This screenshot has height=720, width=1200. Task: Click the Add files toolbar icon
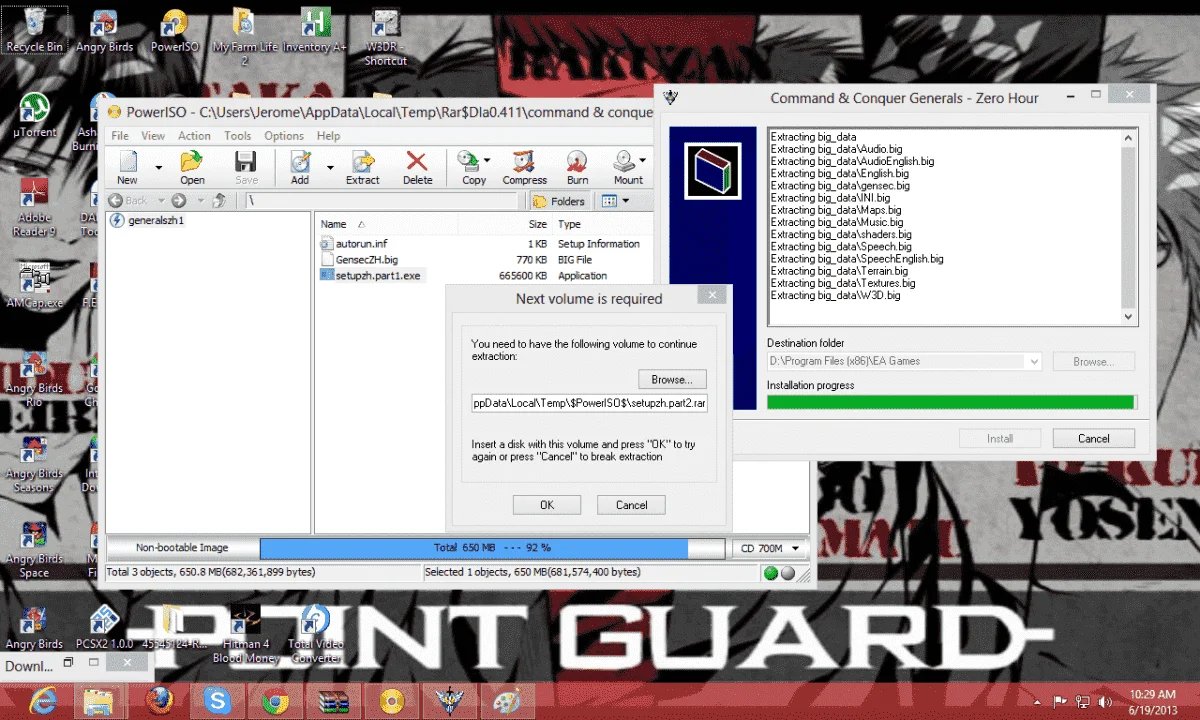tap(300, 167)
